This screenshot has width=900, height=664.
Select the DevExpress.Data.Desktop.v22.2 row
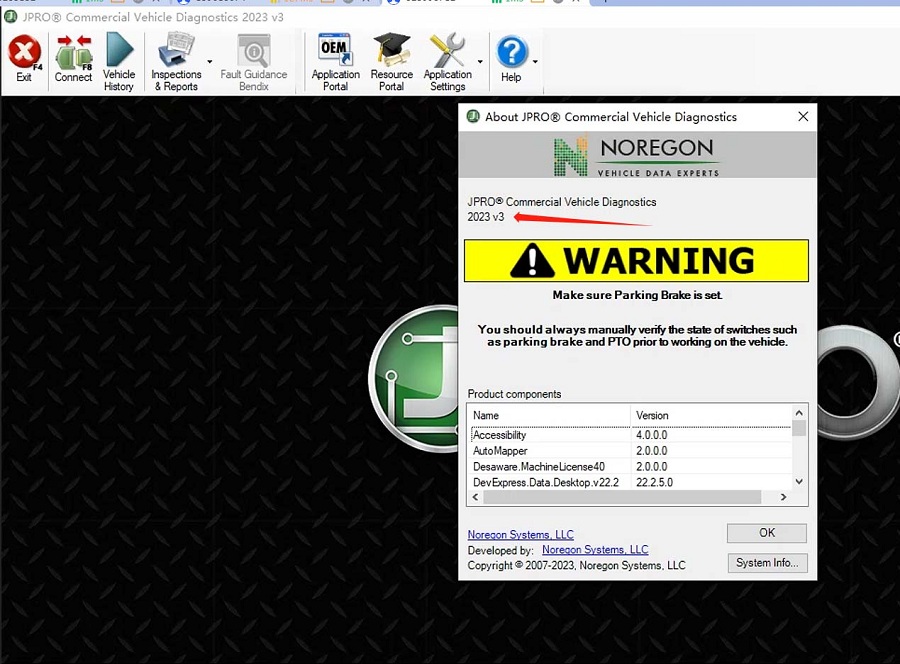[x=630, y=482]
